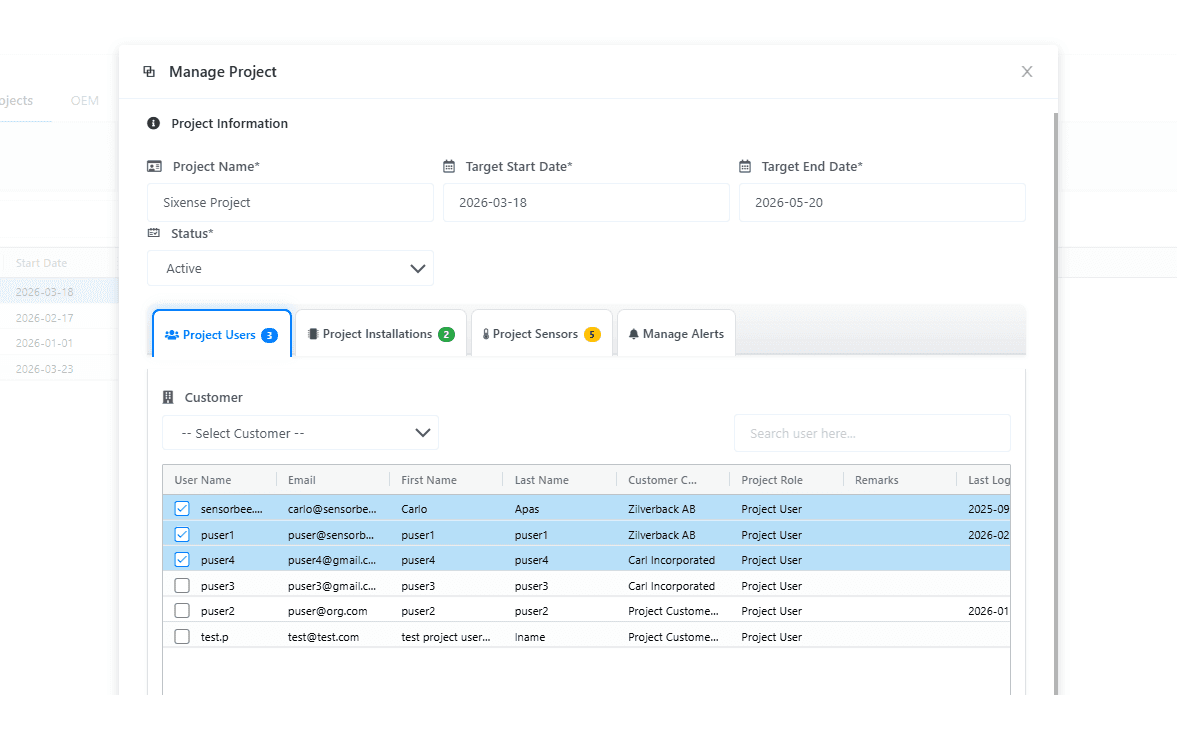Click the Project Name card icon
Screen dimensions: 1177x730
pos(155,167)
